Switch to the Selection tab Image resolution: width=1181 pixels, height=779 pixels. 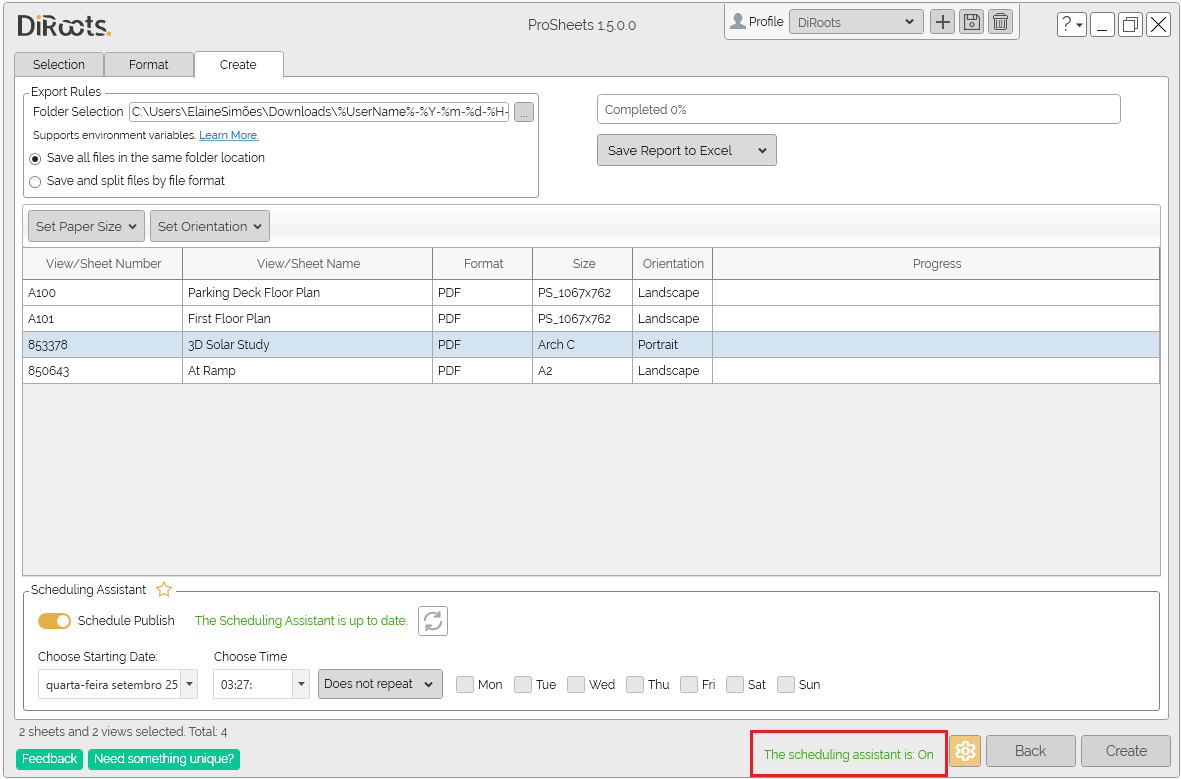58,64
